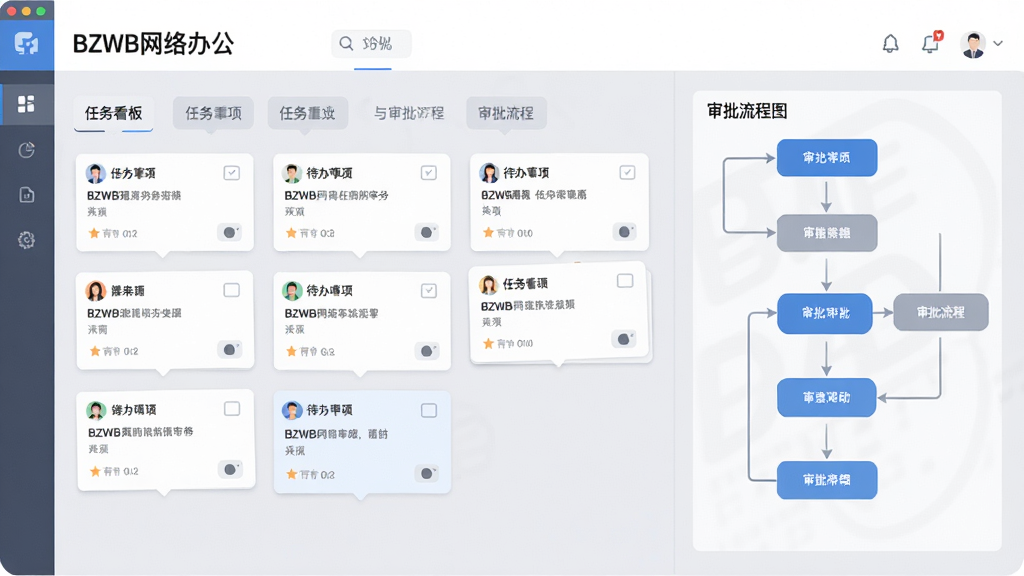Click the BZWB app logo icon
The image size is (1024, 576).
(26, 44)
